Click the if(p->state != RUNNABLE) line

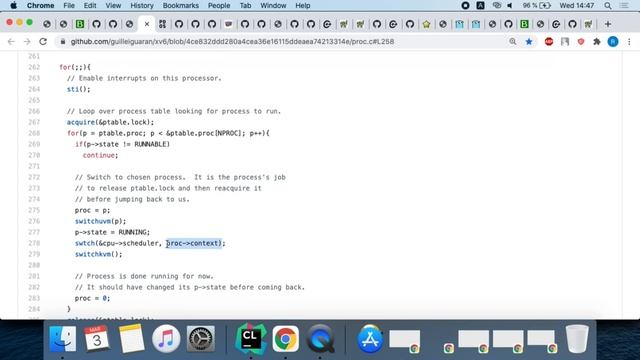click(122, 144)
